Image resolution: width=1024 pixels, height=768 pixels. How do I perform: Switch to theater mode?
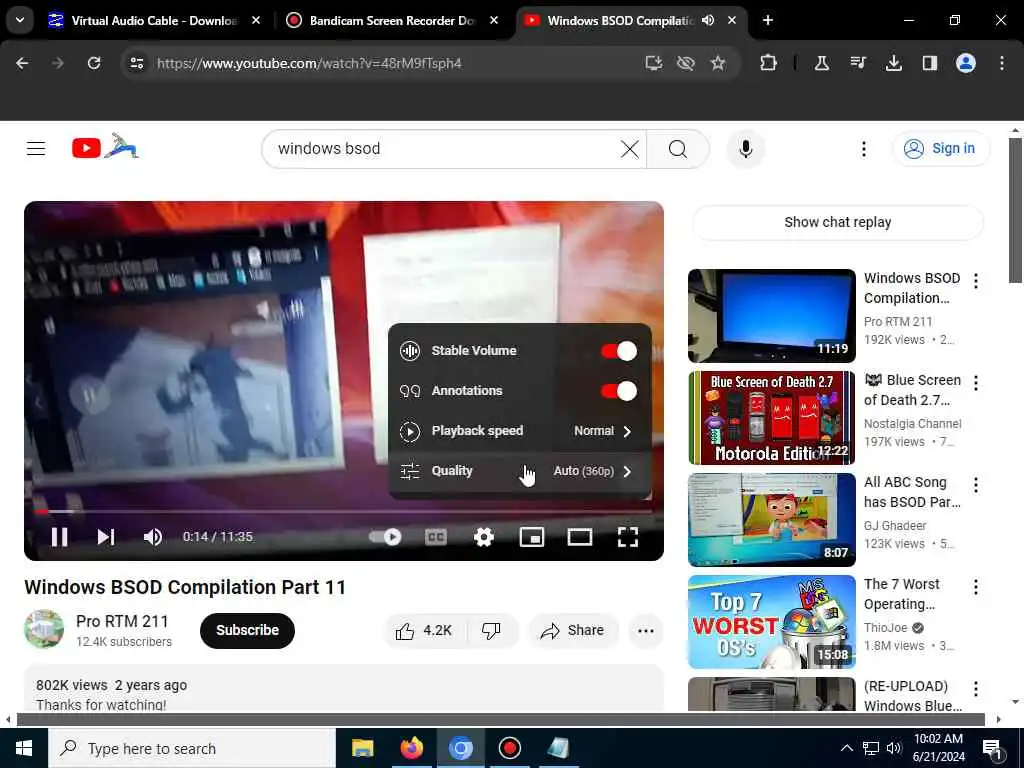pyautogui.click(x=579, y=537)
